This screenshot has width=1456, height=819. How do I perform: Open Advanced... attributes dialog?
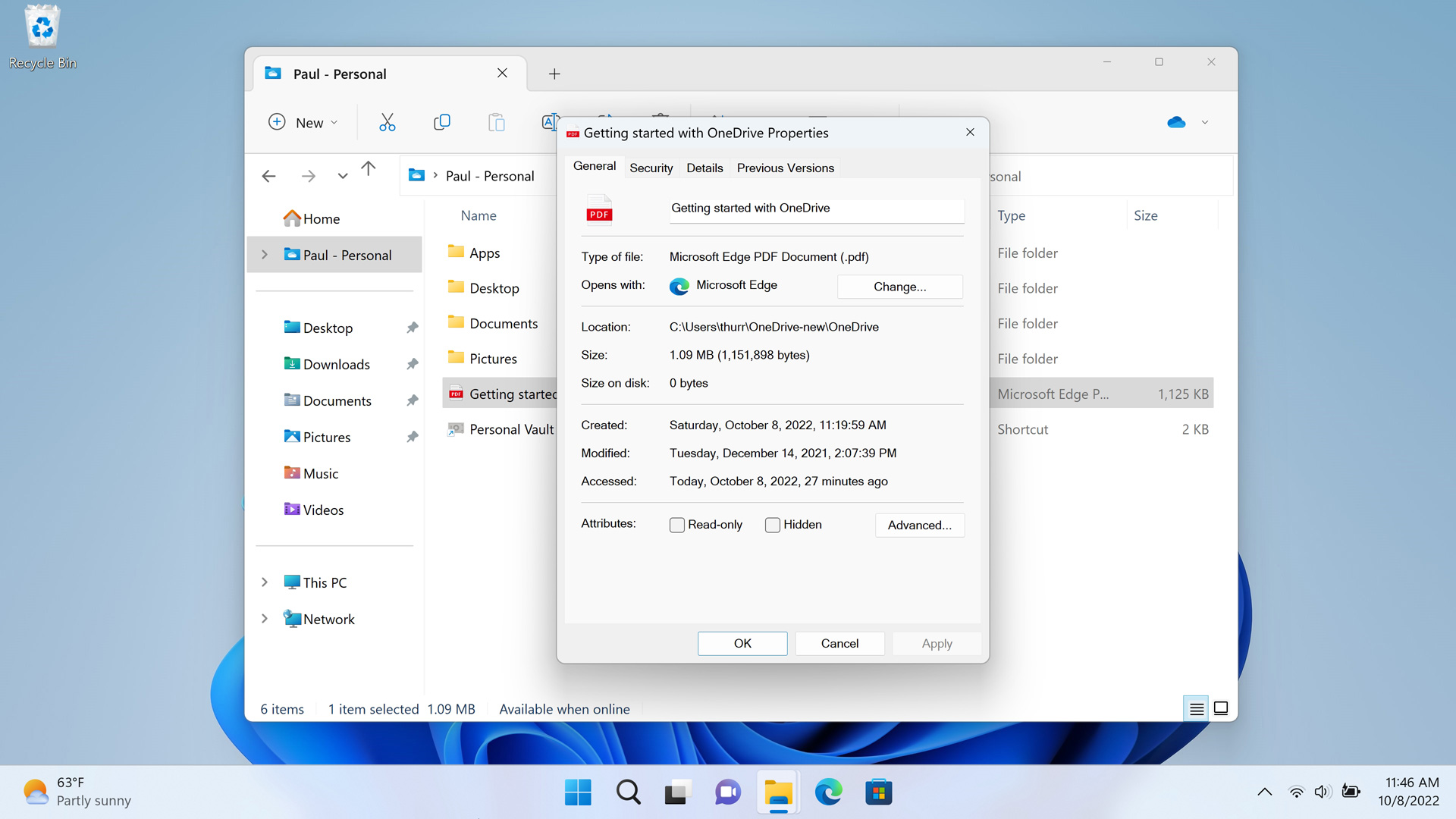tap(919, 525)
